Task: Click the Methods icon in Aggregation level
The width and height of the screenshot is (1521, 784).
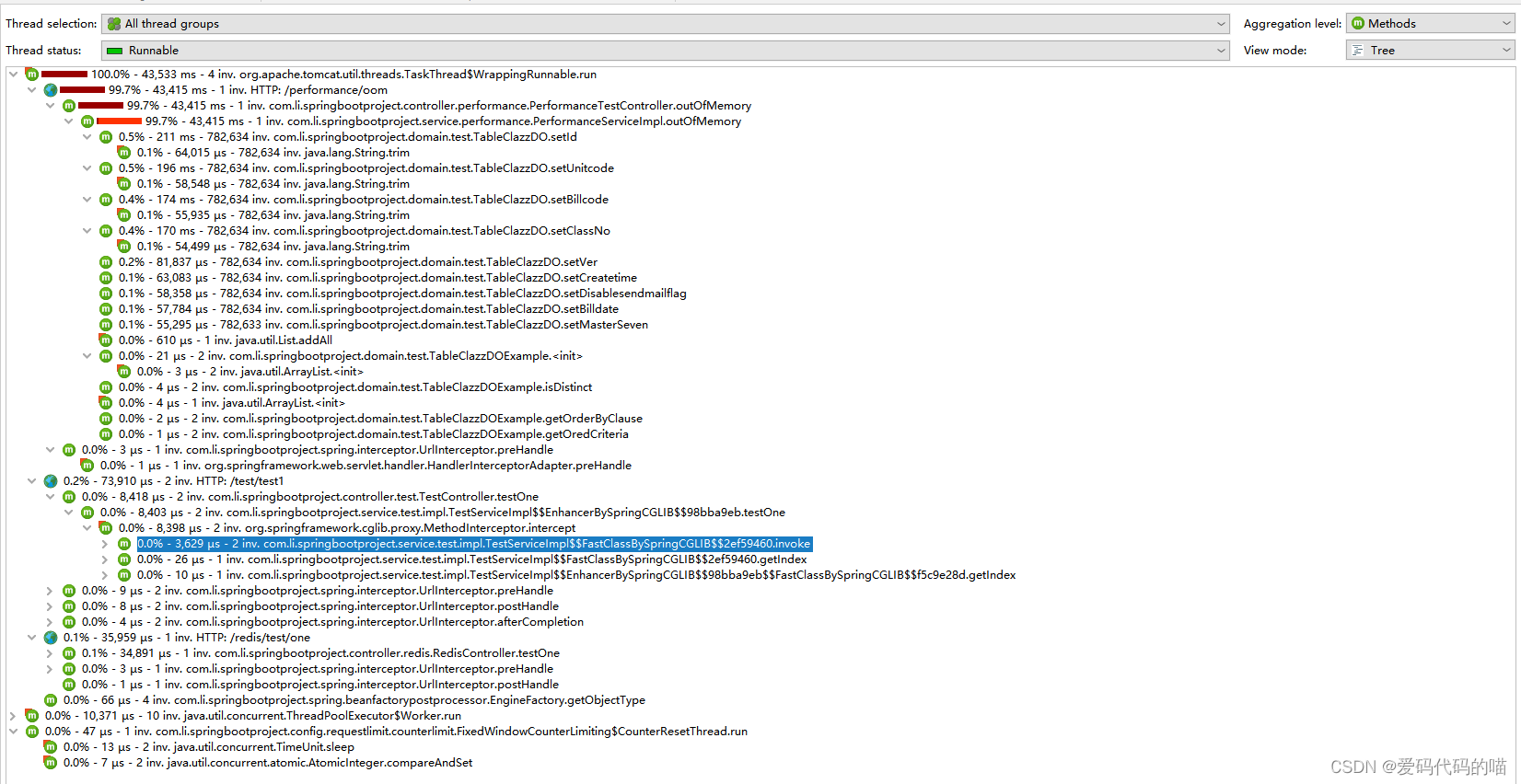Action: point(1358,24)
